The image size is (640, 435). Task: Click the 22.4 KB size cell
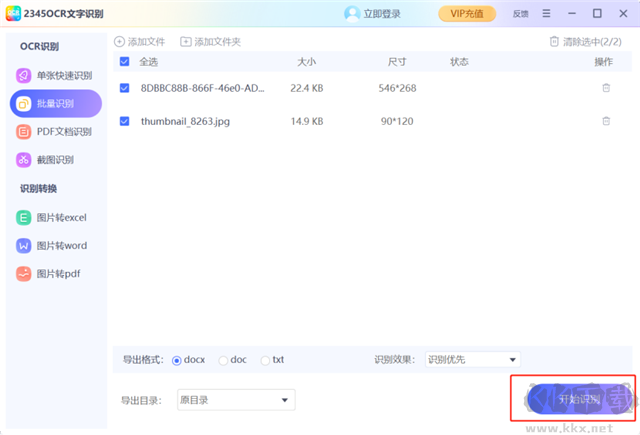[307, 88]
